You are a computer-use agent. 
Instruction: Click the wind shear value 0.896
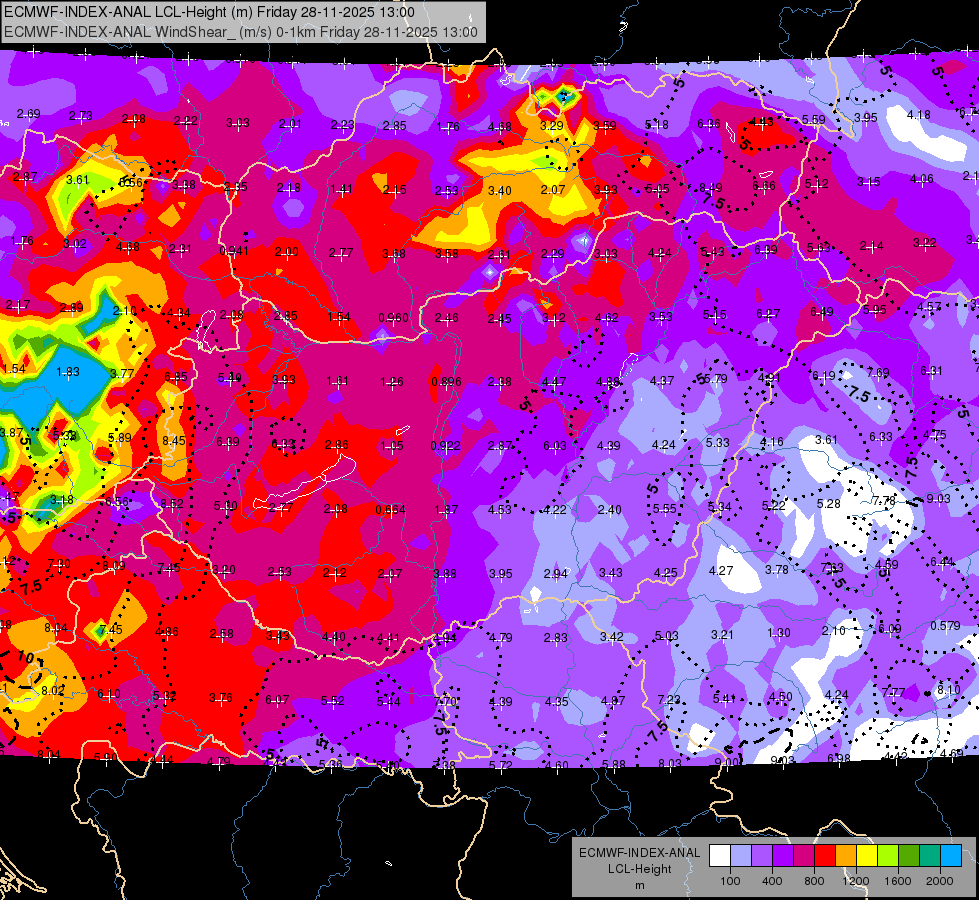[446, 382]
